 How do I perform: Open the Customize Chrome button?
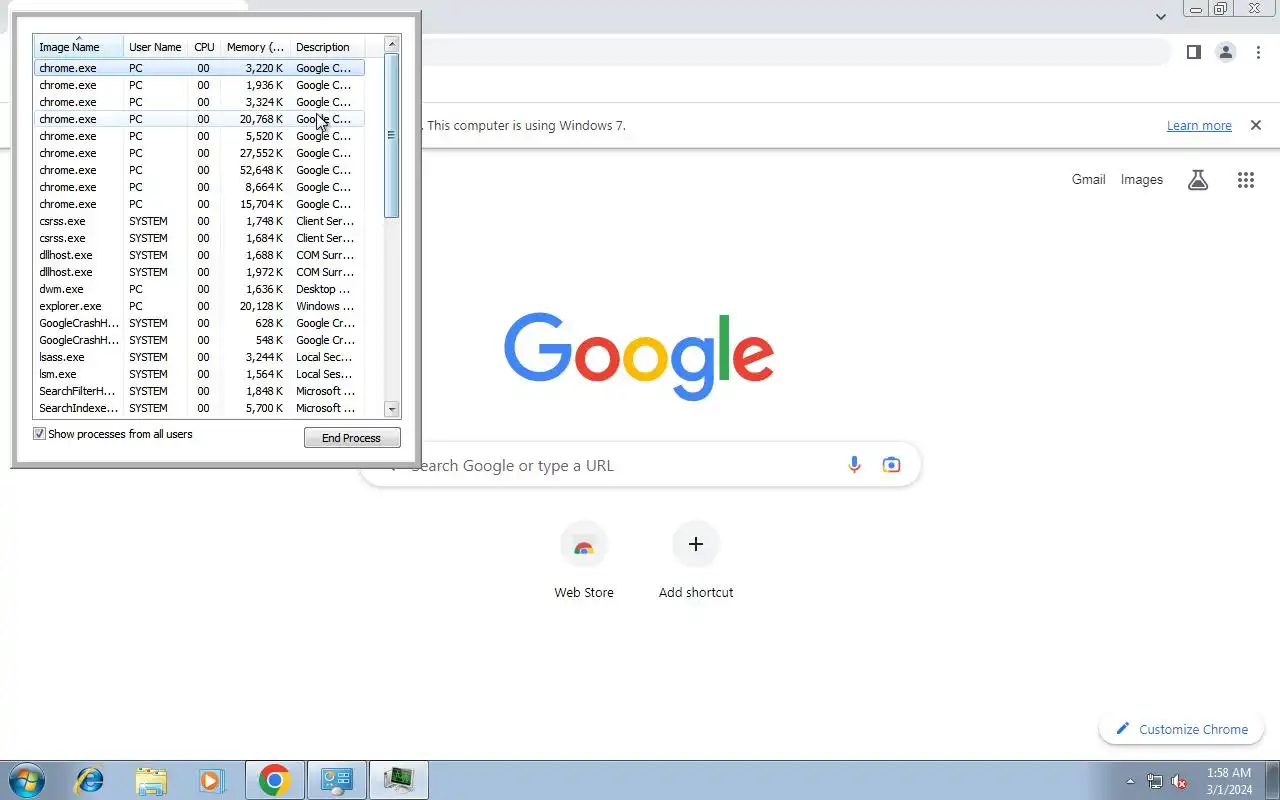(x=1182, y=729)
